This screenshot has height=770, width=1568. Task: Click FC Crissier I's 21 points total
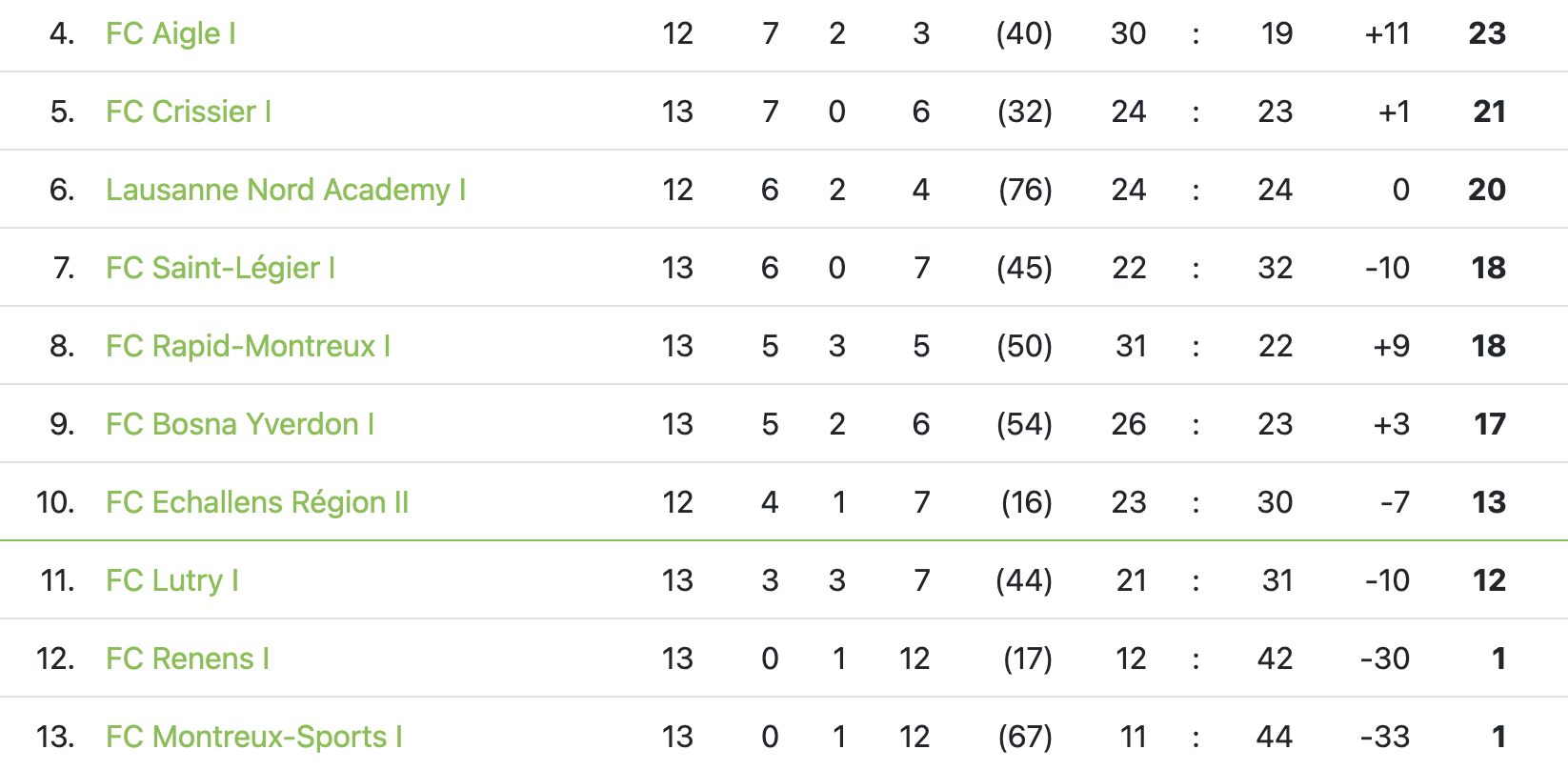point(1489,112)
